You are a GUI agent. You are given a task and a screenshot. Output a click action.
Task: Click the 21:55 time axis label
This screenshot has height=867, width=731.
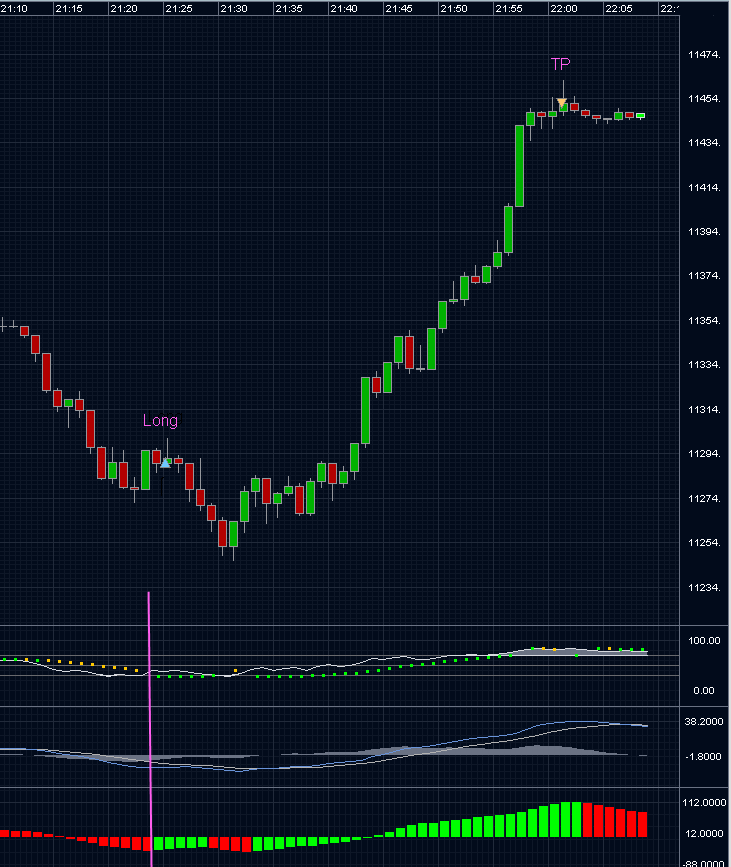[x=509, y=9]
